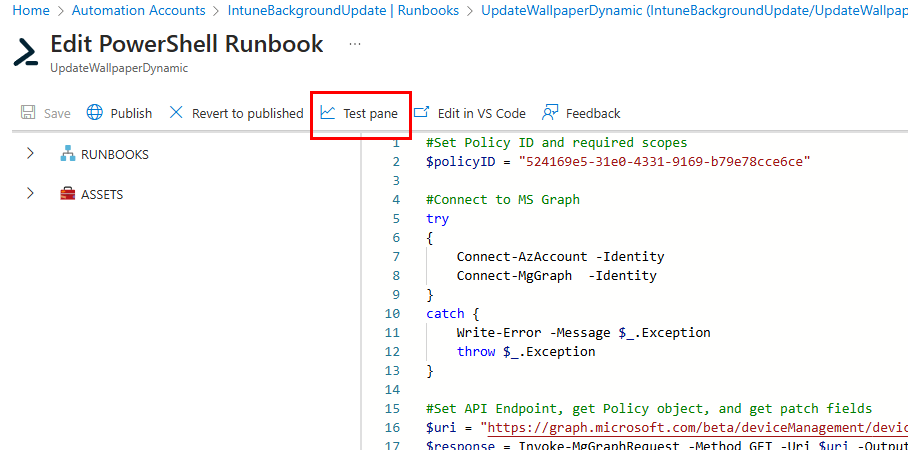Expand the RUNBOOKS tree node chevron
This screenshot has width=908, height=450.
tap(30, 154)
